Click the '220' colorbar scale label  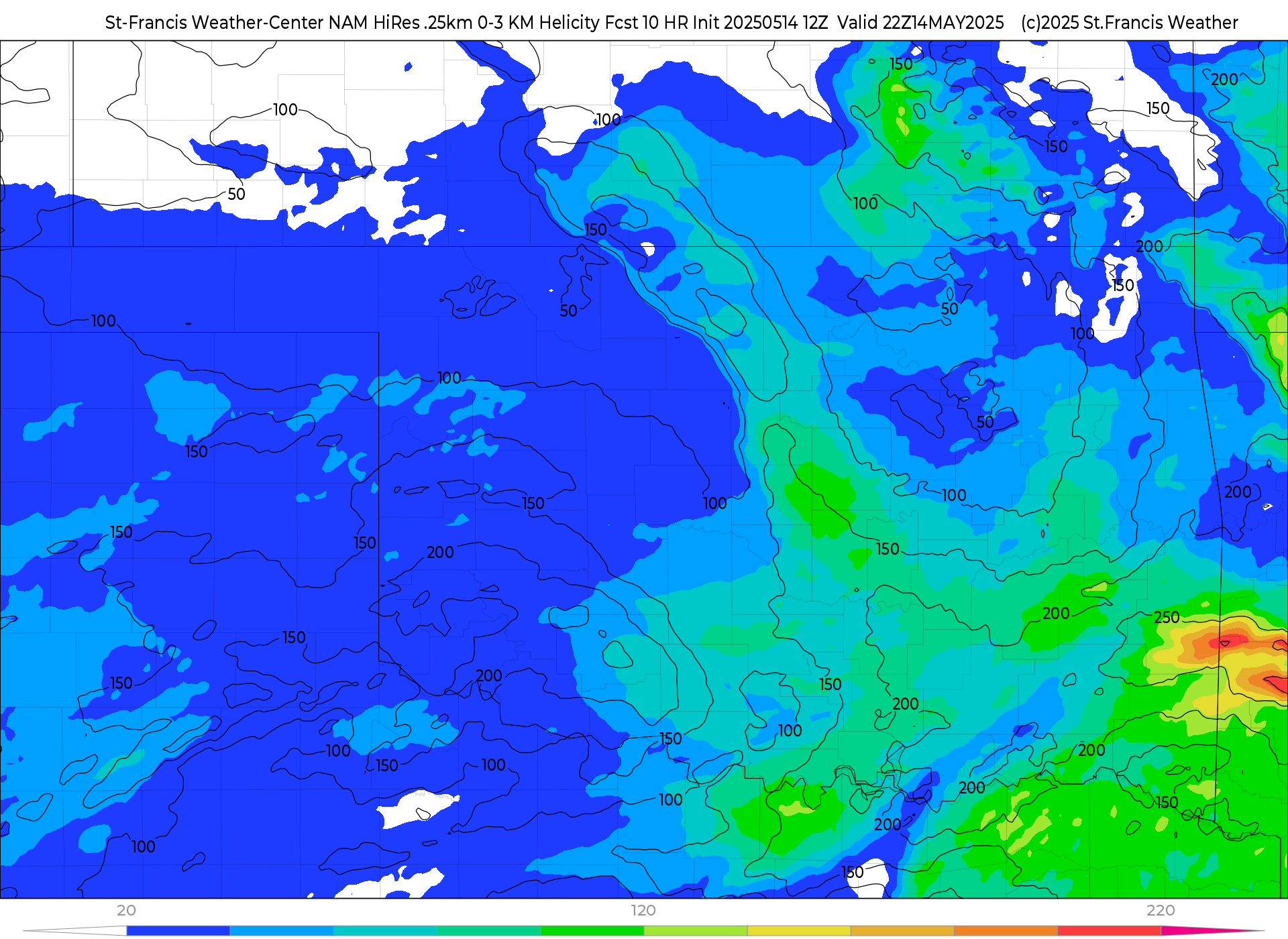1161,910
